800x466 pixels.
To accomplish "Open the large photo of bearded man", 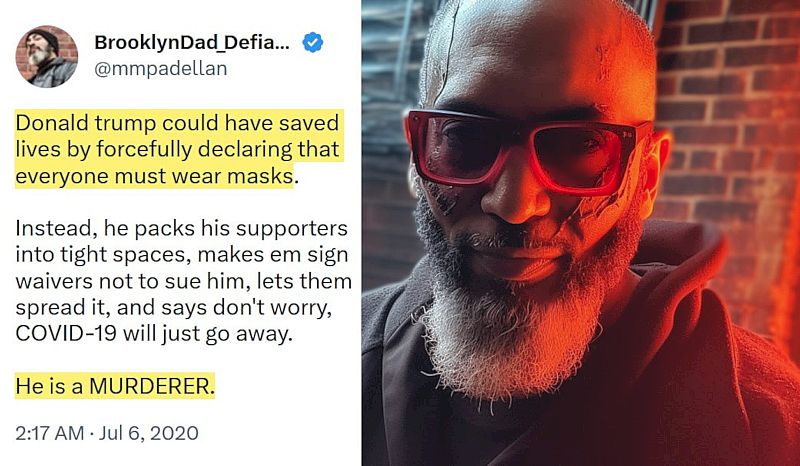I will 581,233.
